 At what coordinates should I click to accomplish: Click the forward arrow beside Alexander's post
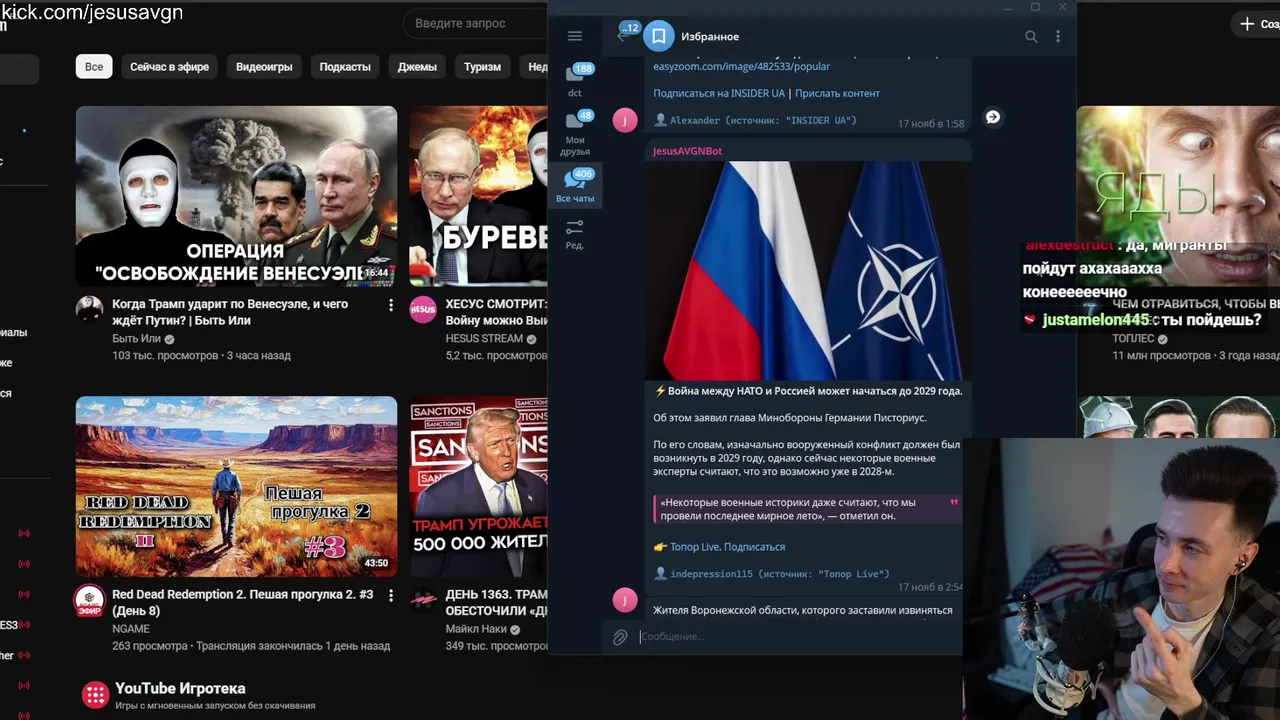(x=992, y=117)
